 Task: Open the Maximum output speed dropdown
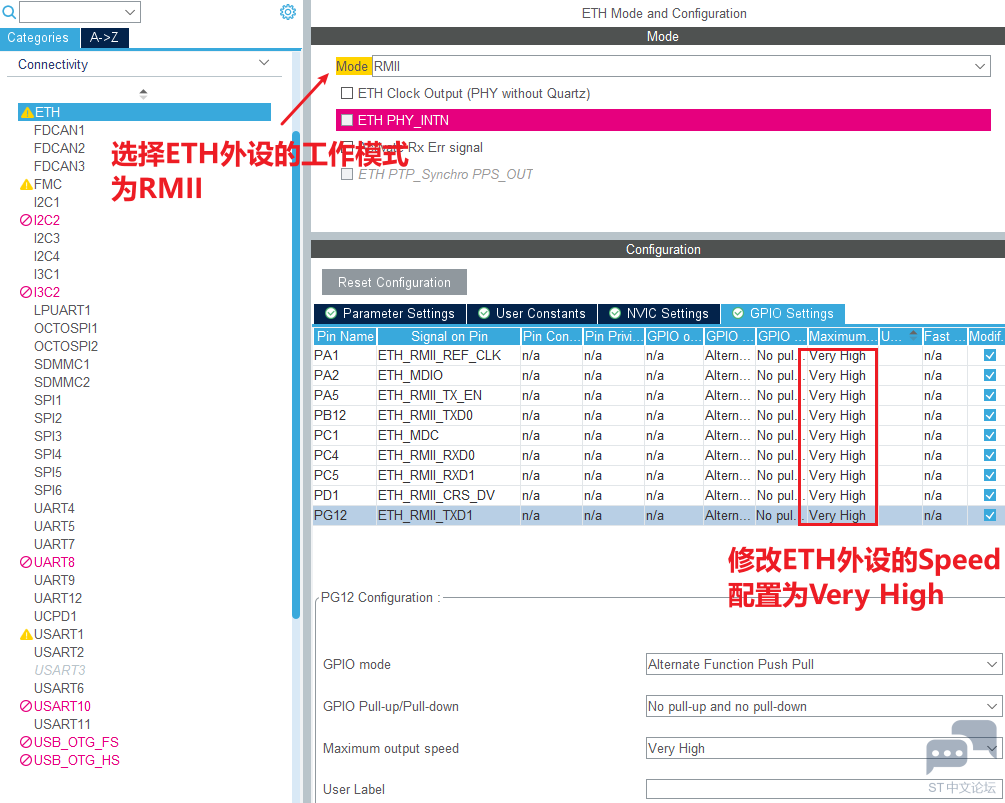coord(824,749)
